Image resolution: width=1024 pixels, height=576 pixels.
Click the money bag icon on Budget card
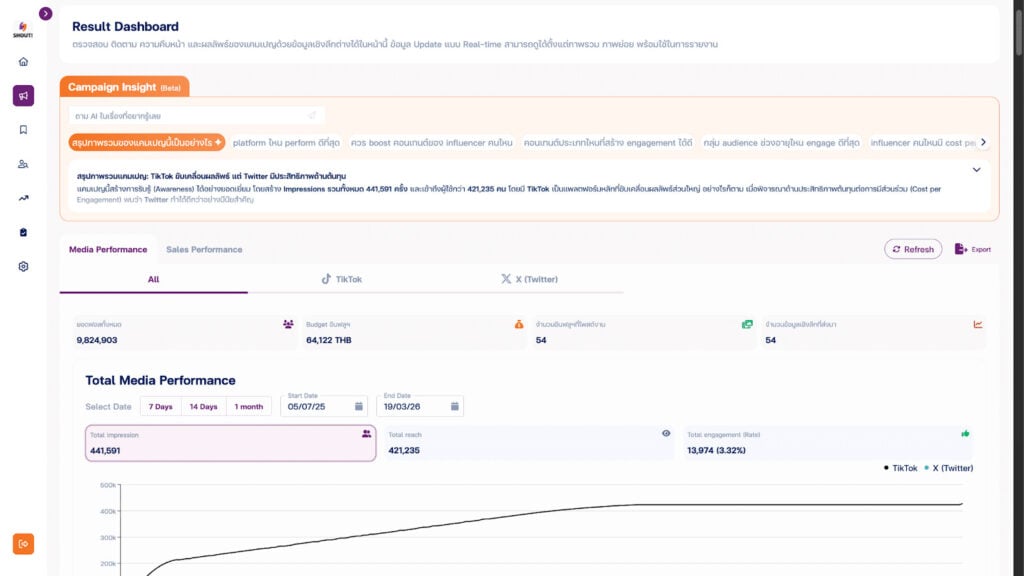(519, 324)
